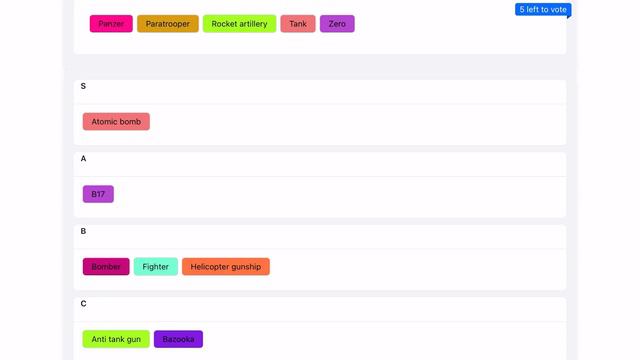640x360 pixels.
Task: Select the Panzer chip
Action: pyautogui.click(x=111, y=24)
